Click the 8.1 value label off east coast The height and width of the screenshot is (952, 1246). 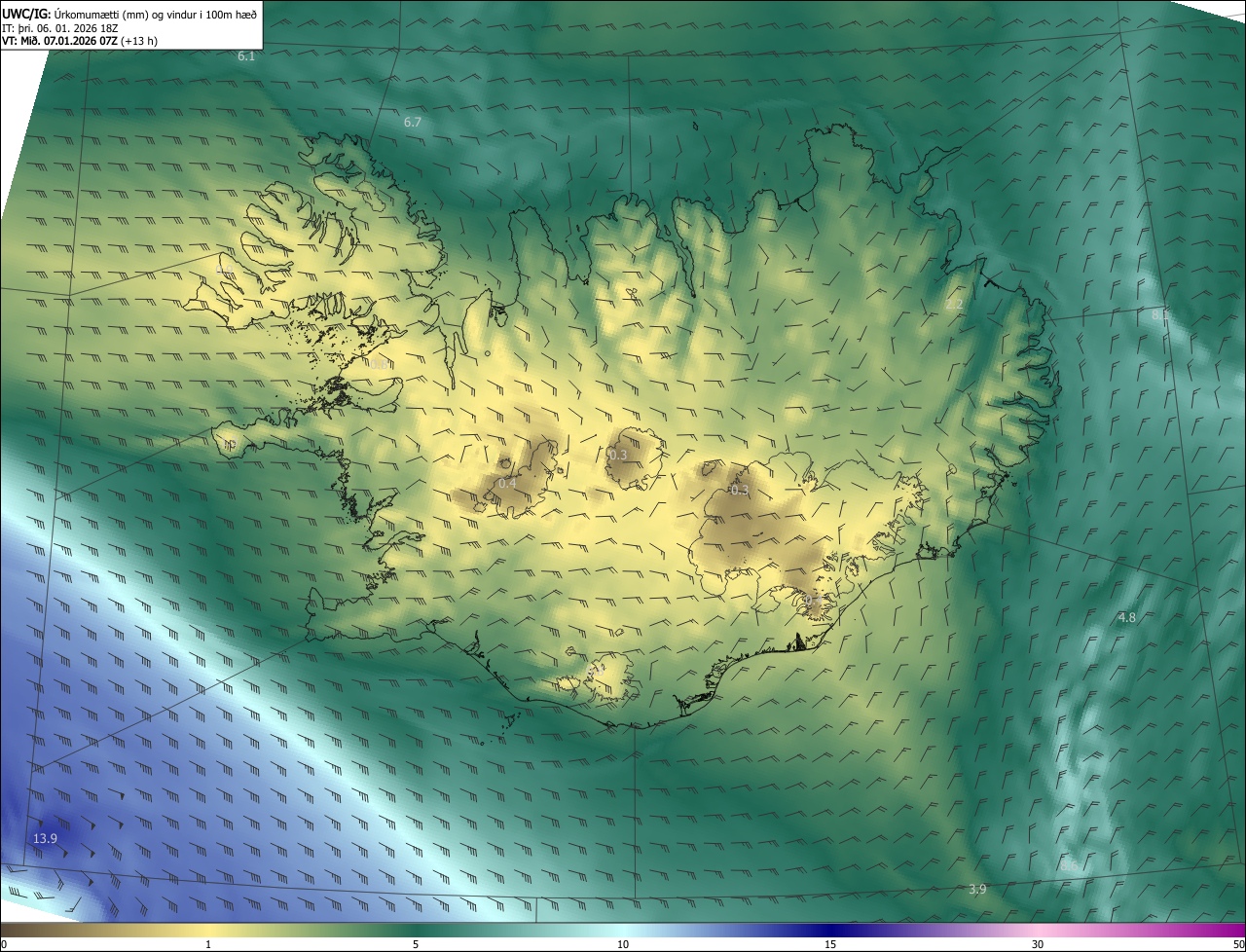1159,315
